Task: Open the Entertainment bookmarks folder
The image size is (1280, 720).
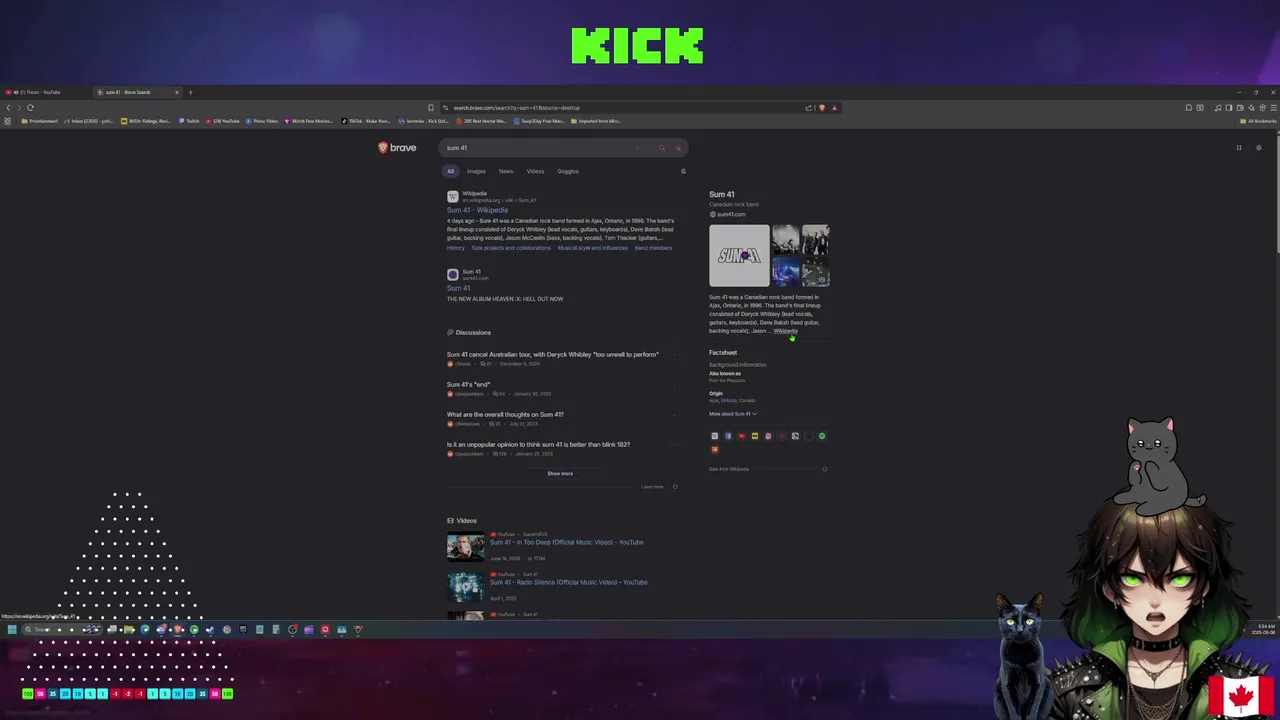Action: coord(40,121)
